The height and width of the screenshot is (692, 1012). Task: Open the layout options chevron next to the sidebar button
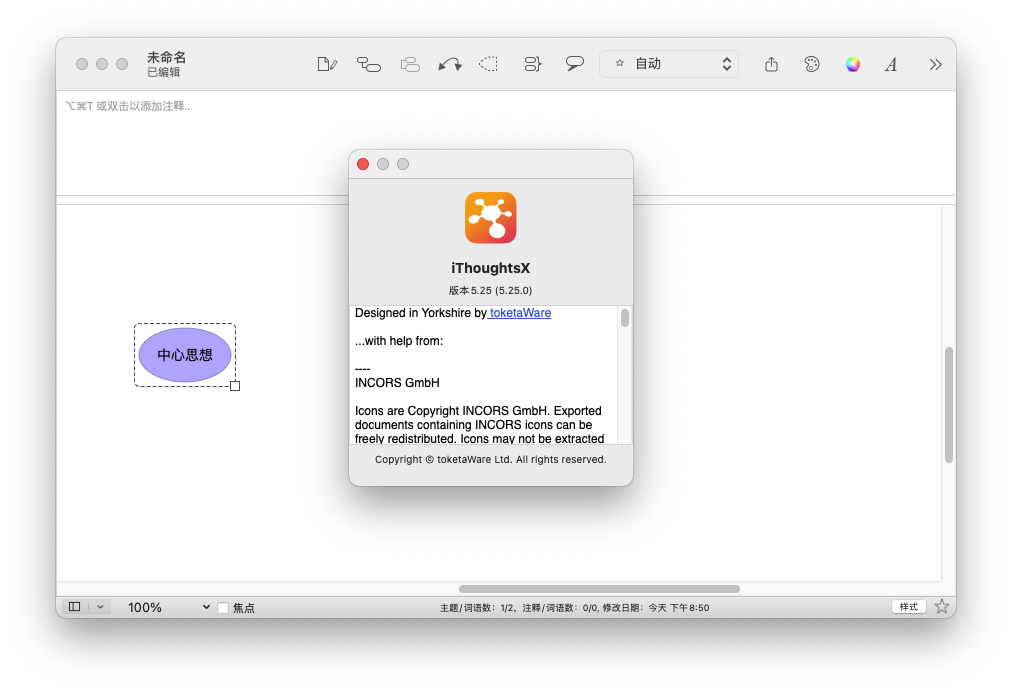(100, 607)
